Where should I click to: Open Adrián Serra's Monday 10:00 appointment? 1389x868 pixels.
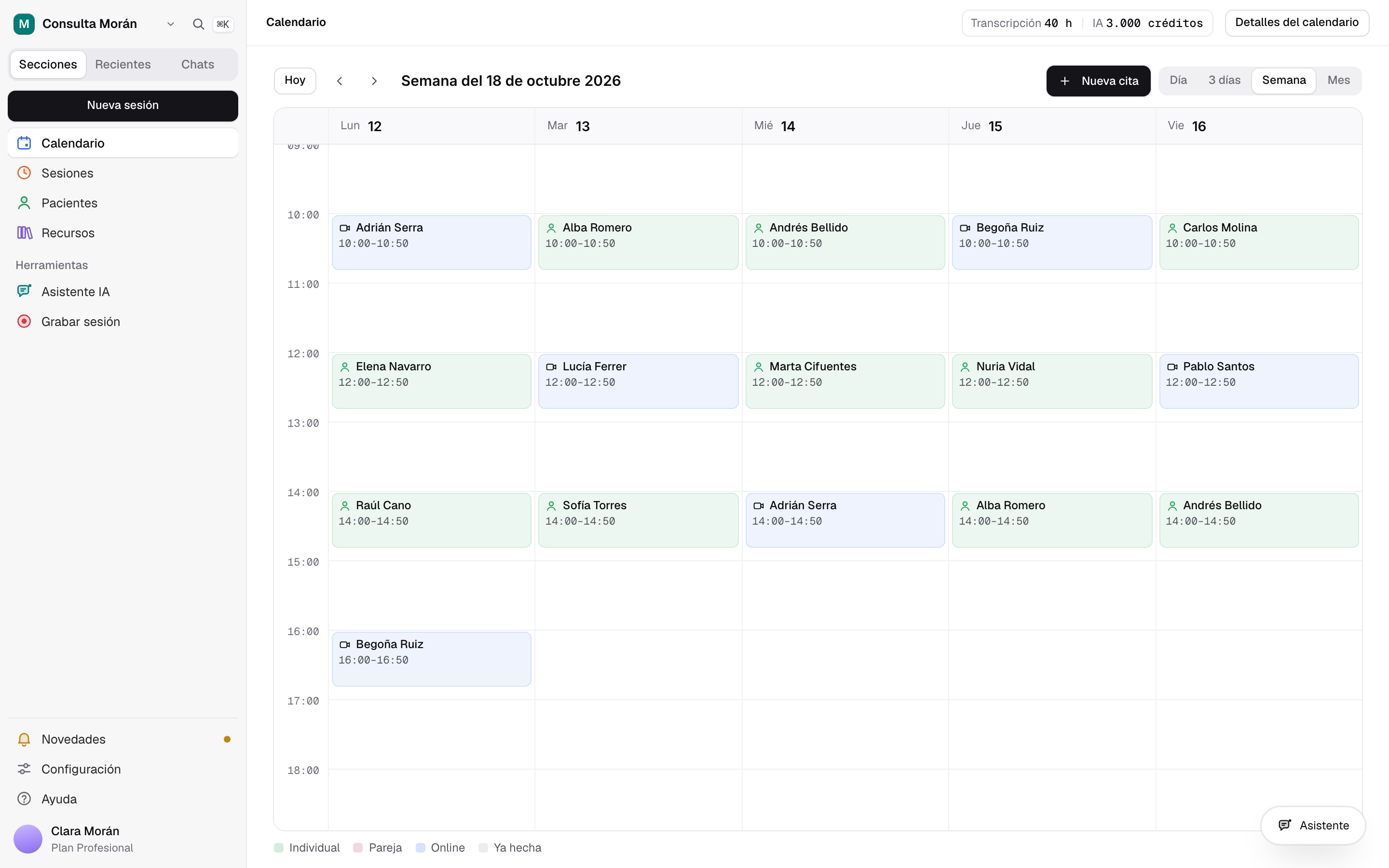pyautogui.click(x=432, y=242)
